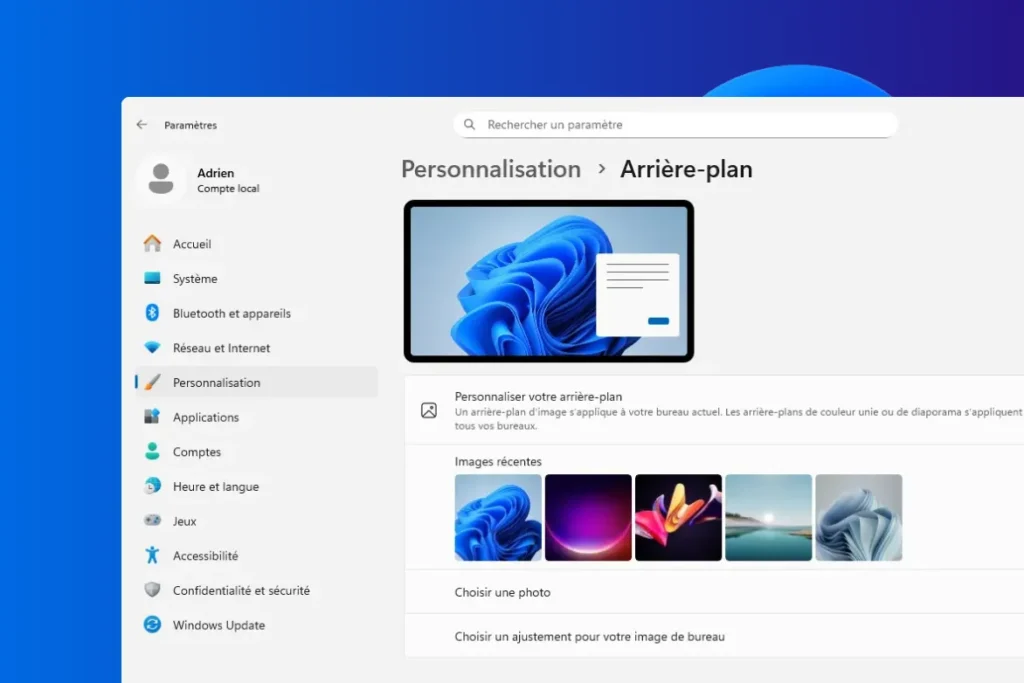1024x683 pixels.
Task: Select Accueil in the navigation menu
Action: coord(194,243)
